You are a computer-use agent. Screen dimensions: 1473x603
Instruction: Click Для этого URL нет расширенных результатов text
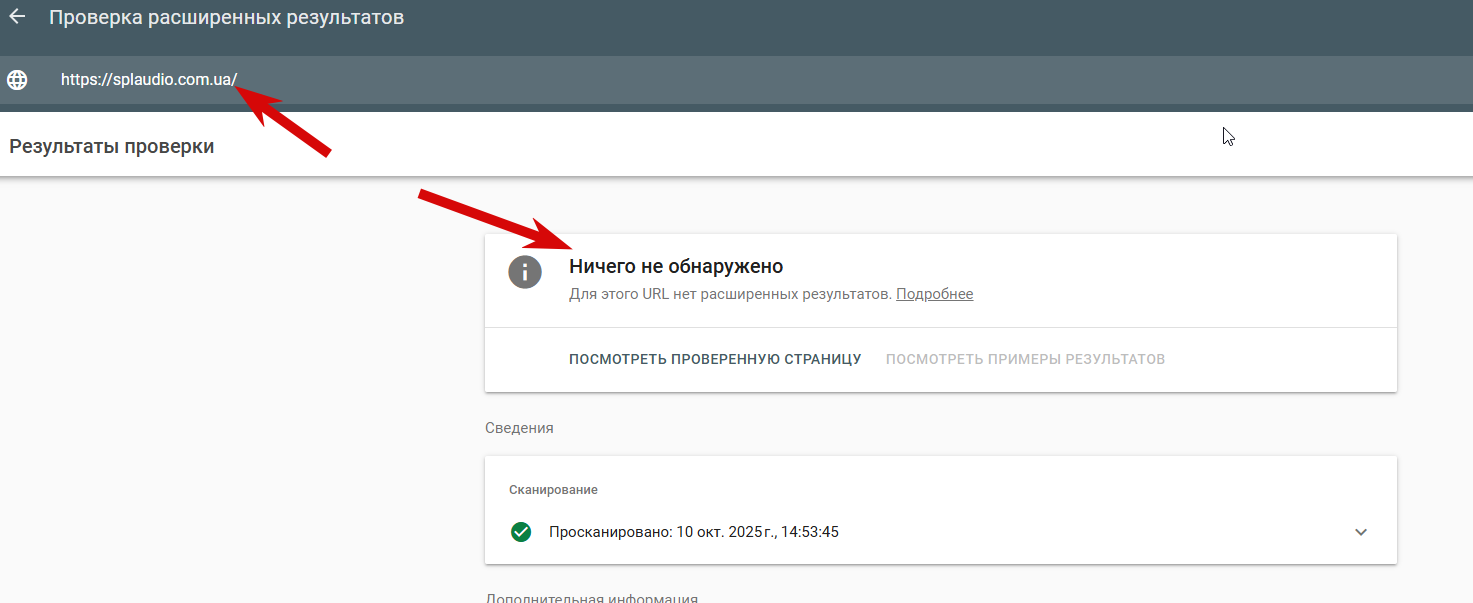(730, 294)
